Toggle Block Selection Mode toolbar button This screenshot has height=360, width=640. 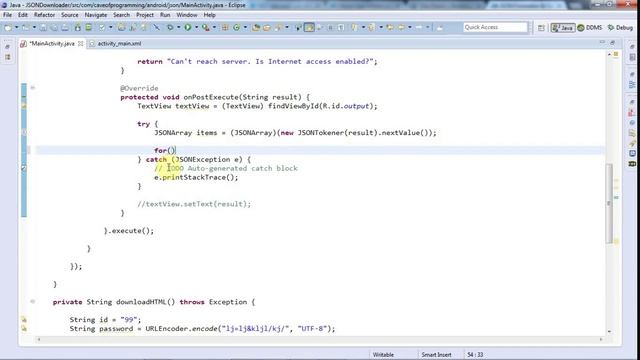coord(330,27)
